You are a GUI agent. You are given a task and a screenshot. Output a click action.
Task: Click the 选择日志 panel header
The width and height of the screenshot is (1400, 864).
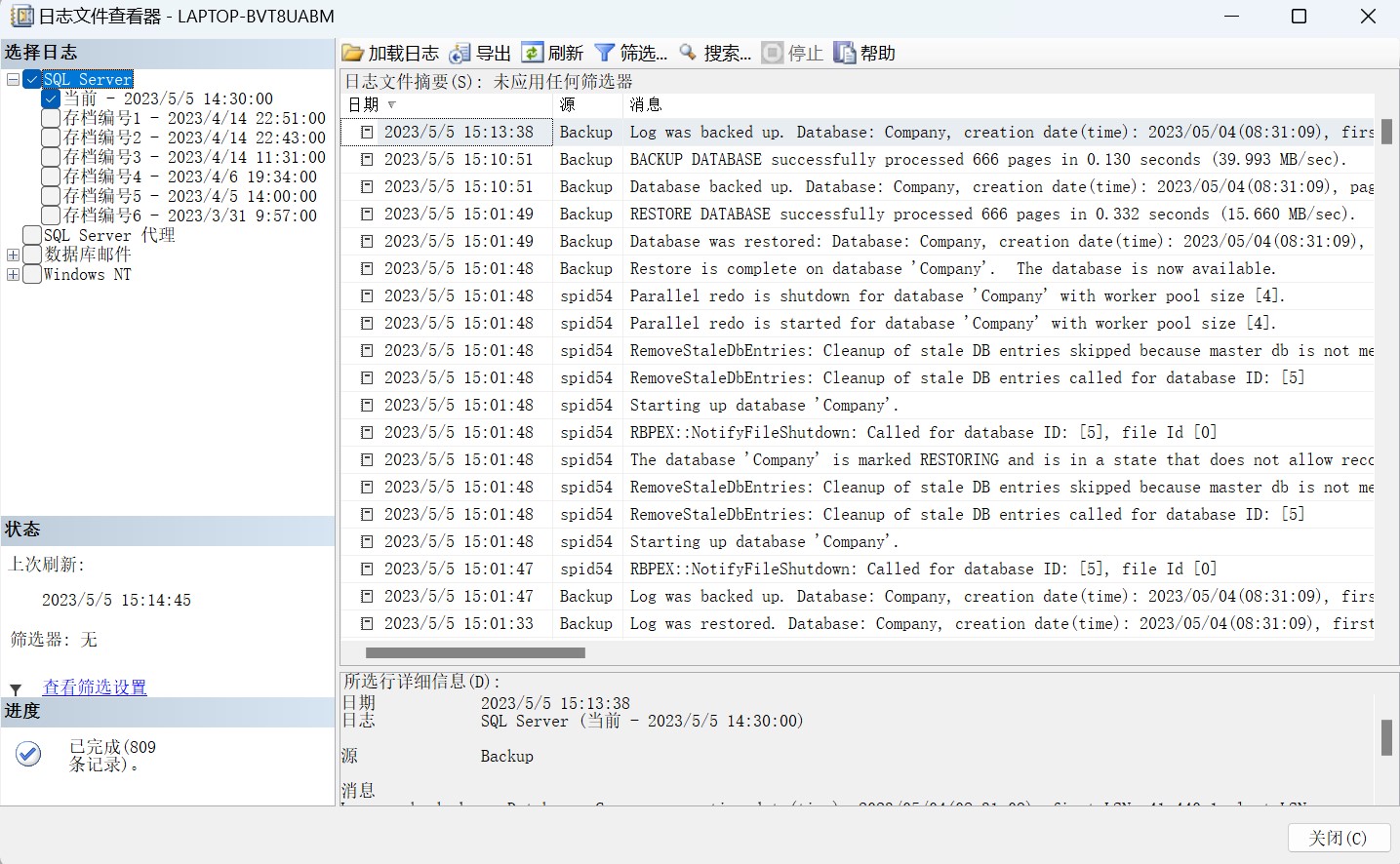pyautogui.click(x=168, y=53)
